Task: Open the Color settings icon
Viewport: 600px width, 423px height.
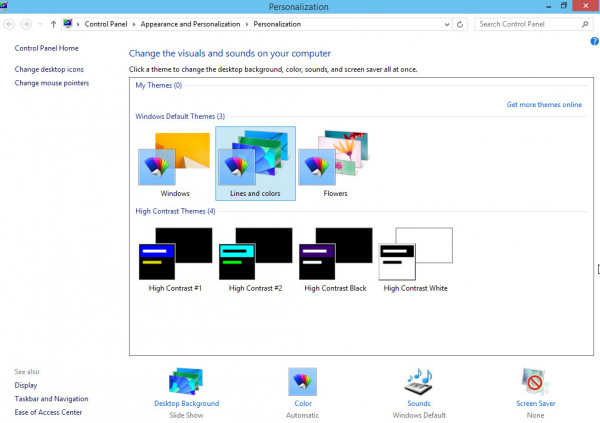Action: [302, 382]
